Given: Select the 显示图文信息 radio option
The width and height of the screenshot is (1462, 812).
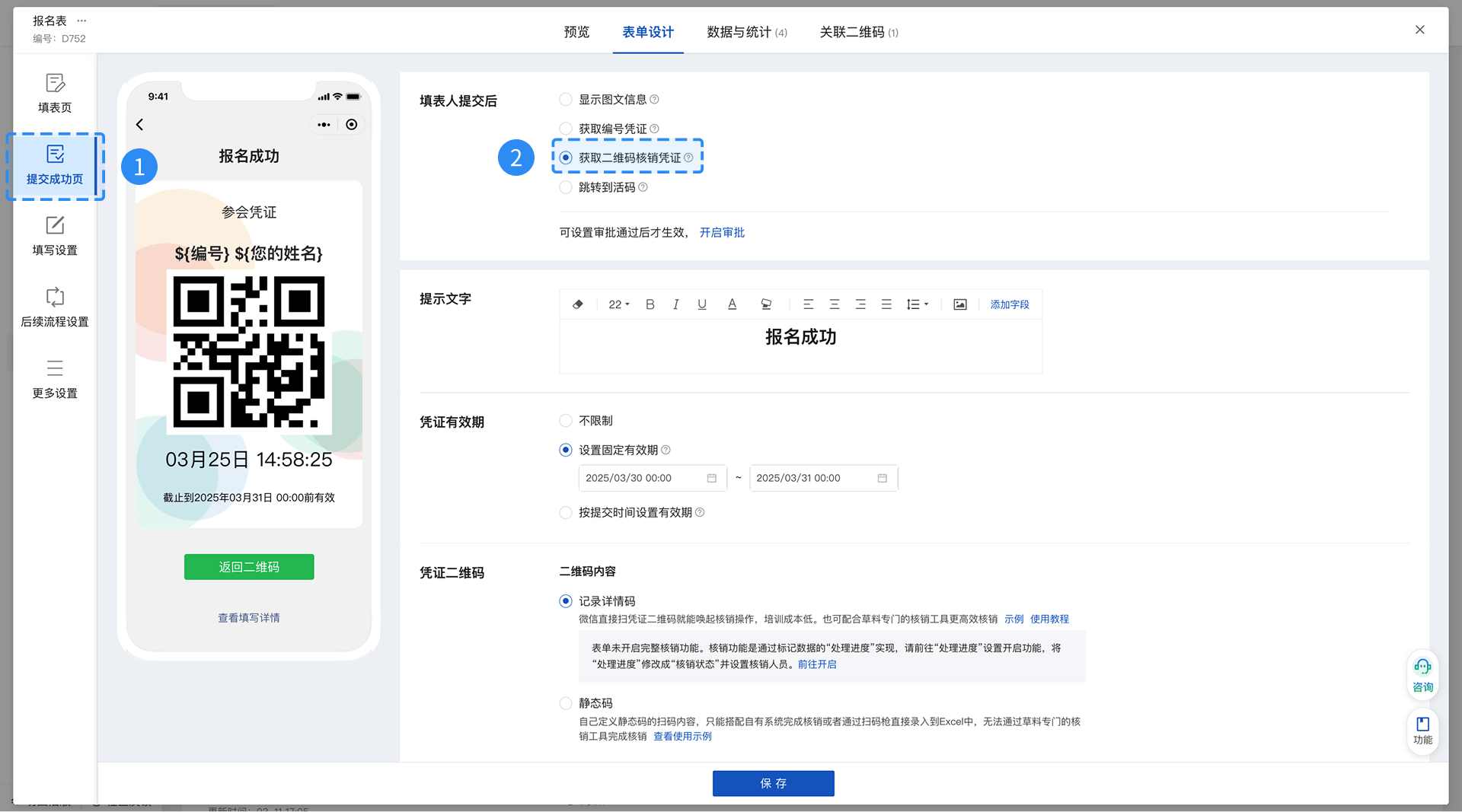Looking at the screenshot, I should pyautogui.click(x=566, y=100).
